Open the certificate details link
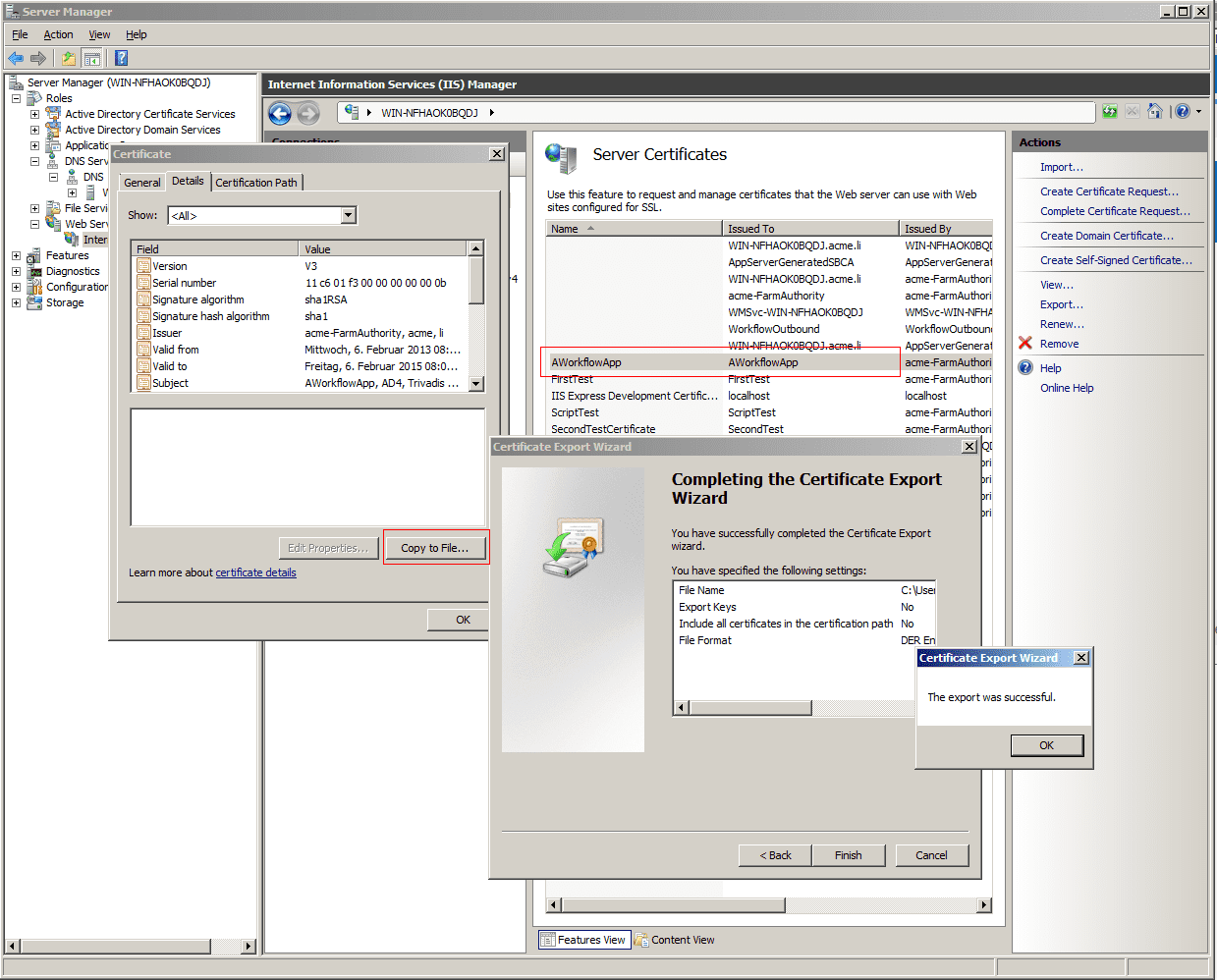1217x980 pixels. 255,572
